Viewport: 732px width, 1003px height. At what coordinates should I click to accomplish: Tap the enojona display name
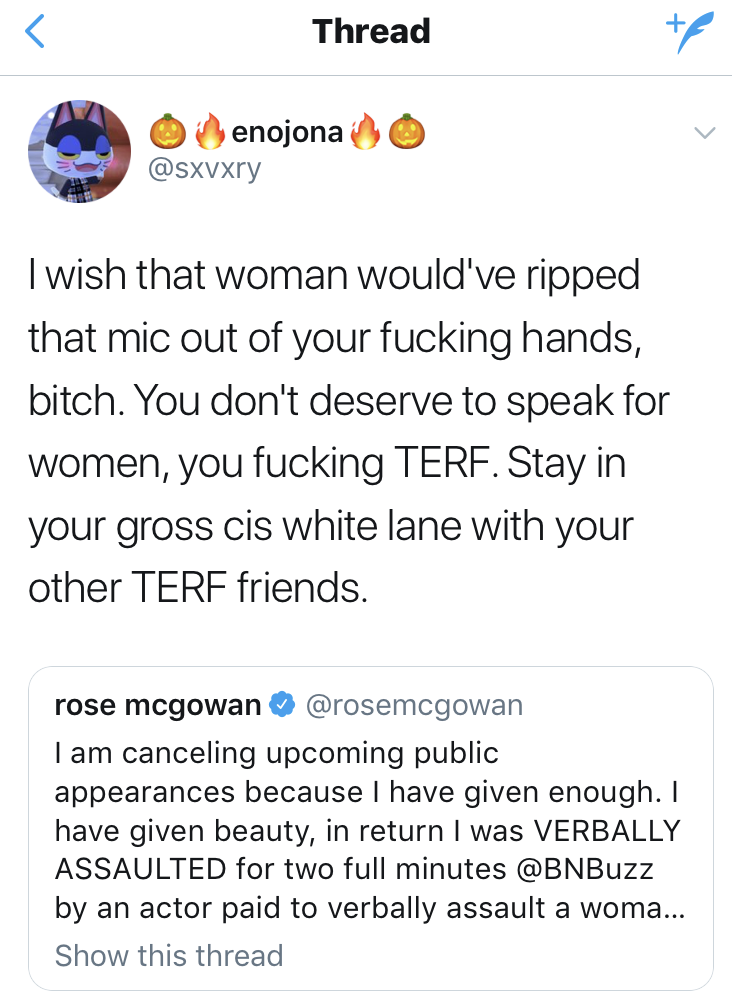pos(286,132)
